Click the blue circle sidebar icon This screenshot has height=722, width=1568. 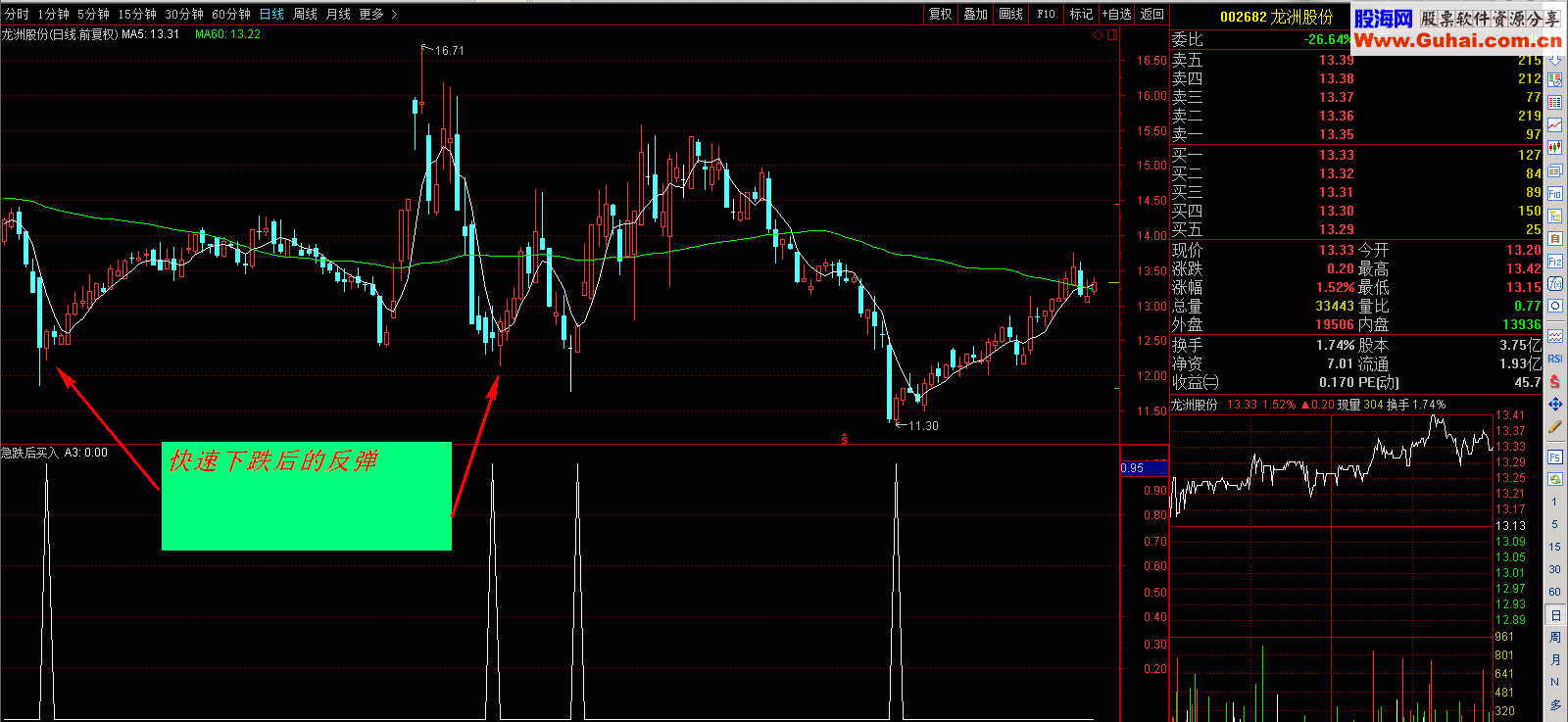click(1555, 306)
